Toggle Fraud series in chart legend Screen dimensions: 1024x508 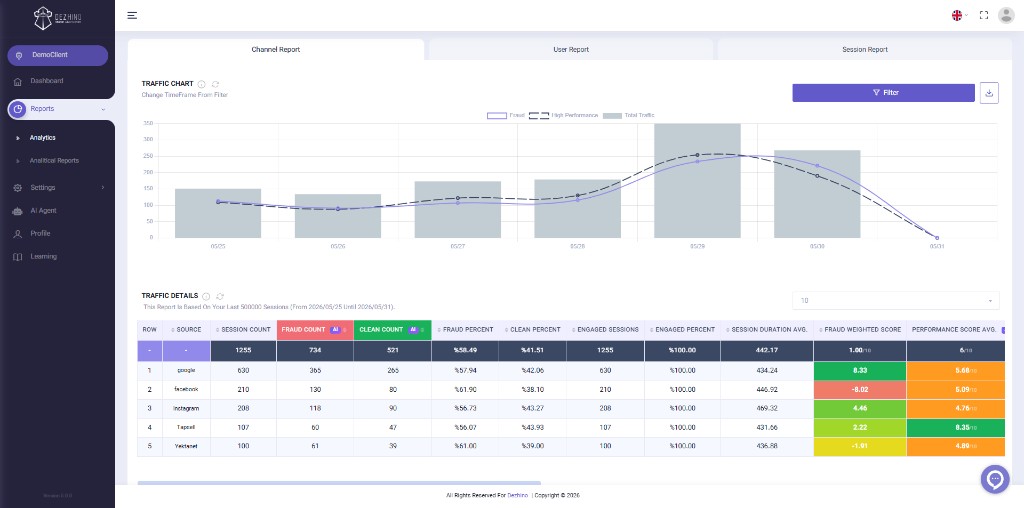point(506,116)
